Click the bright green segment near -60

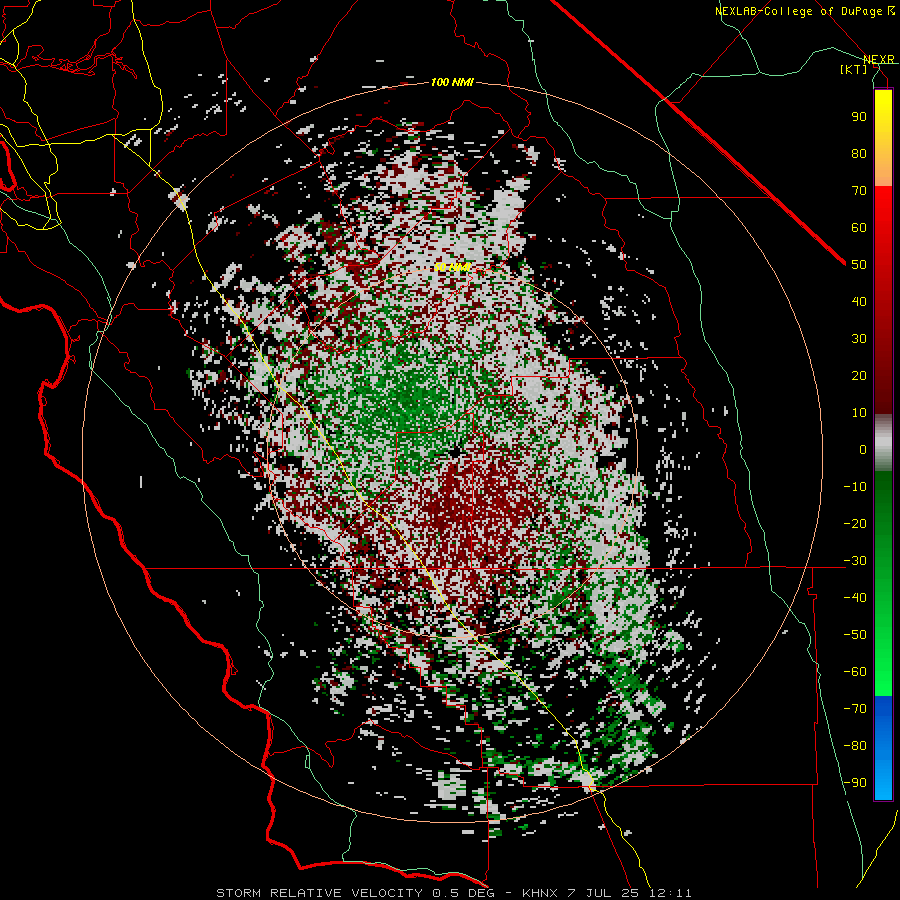(883, 677)
